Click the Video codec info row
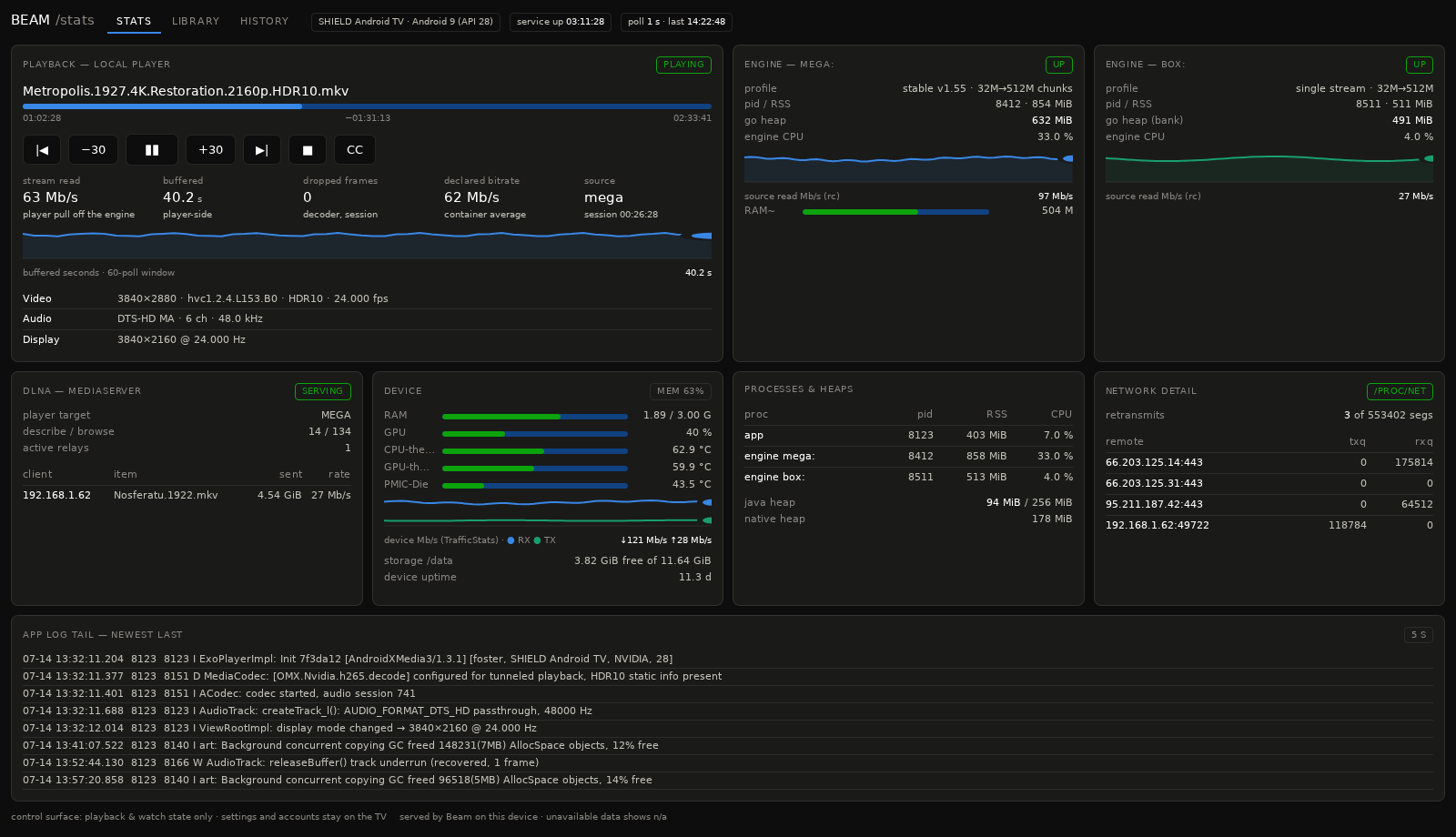This screenshot has width=1456, height=837. tap(367, 298)
